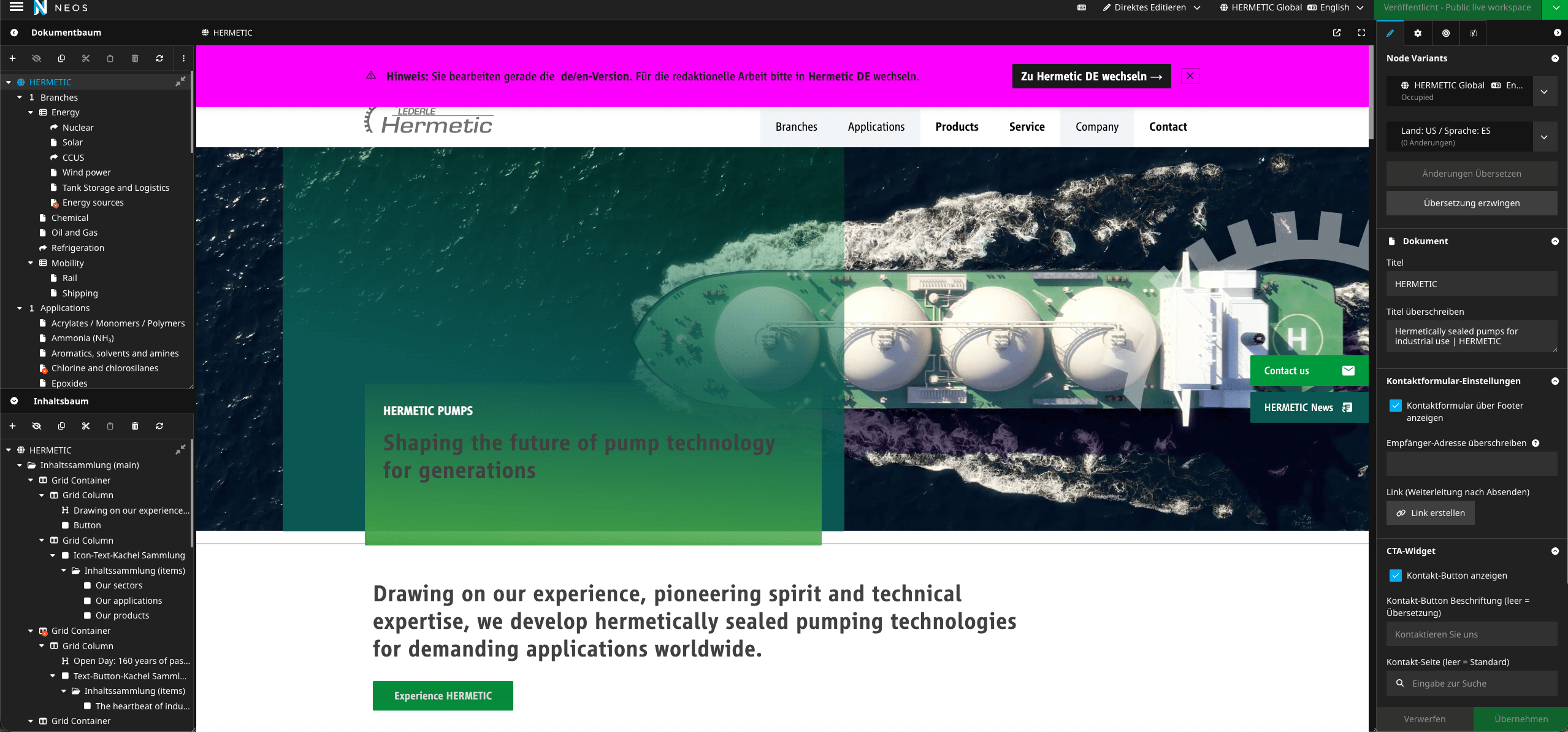Screen dimensions: 1568x732
Task: Copy the selected content in Inhaltsbaum toolbar
Action: (x=61, y=426)
